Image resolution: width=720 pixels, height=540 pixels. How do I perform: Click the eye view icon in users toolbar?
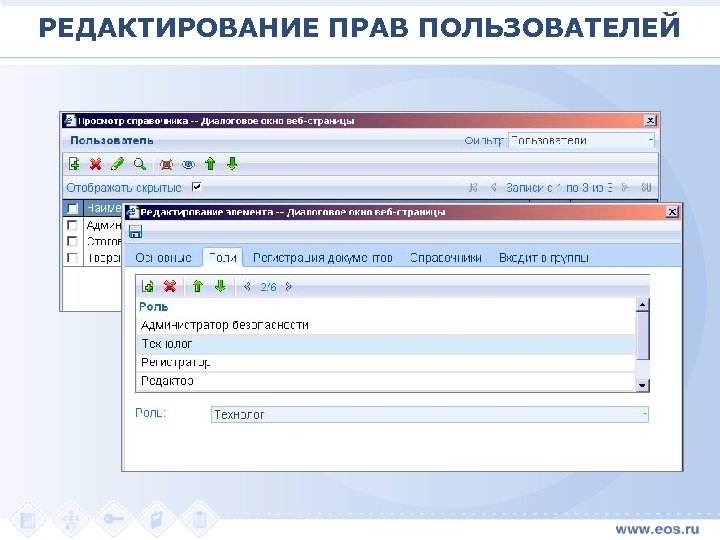(x=188, y=164)
